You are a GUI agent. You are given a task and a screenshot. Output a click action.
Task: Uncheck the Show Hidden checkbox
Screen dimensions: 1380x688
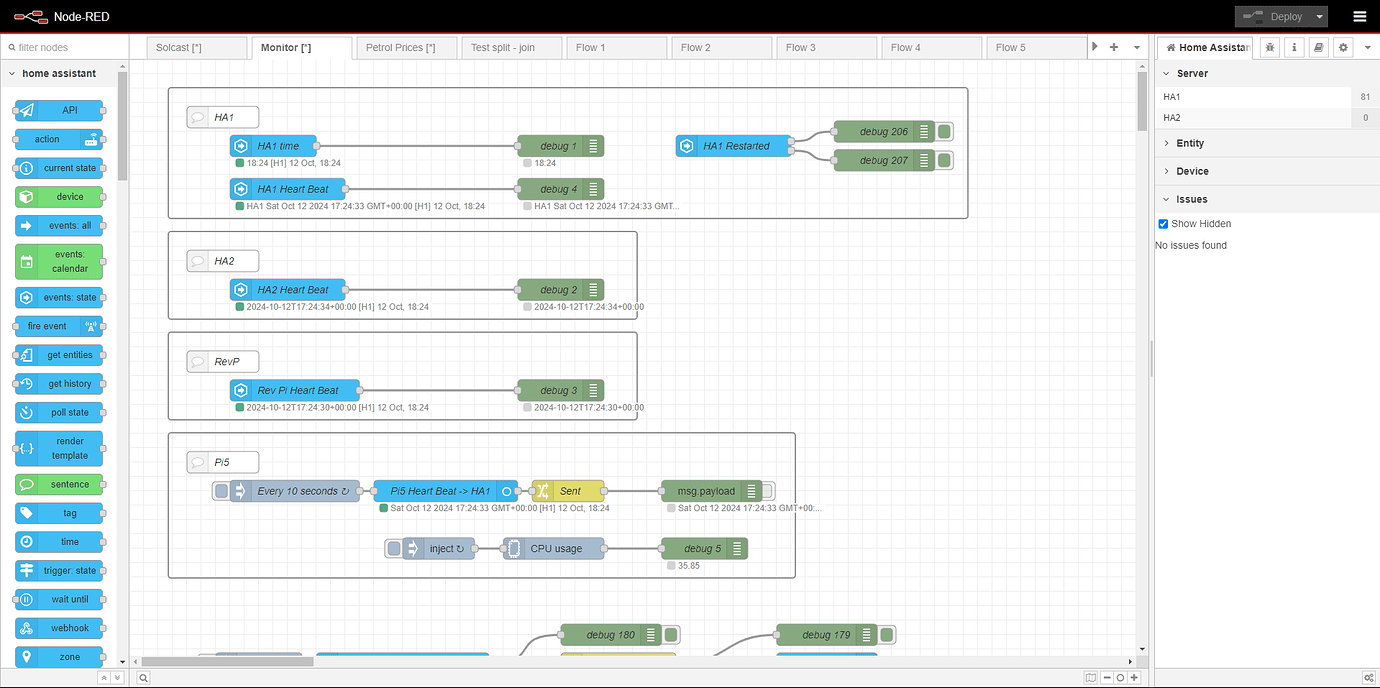(x=1163, y=224)
